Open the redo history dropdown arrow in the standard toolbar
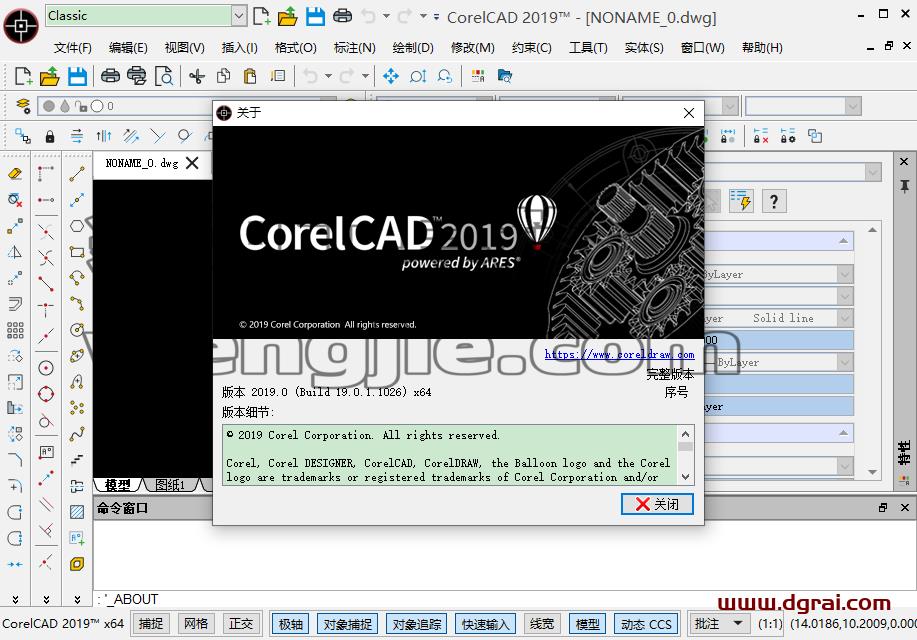This screenshot has height=640, width=917. (366, 76)
